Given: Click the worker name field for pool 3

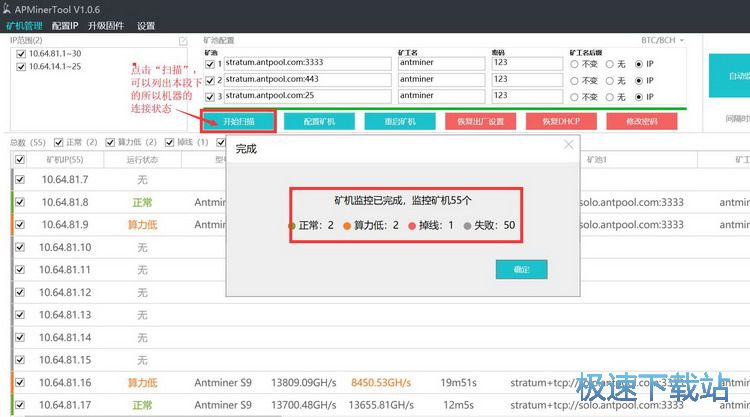Looking at the screenshot, I should (441, 96).
